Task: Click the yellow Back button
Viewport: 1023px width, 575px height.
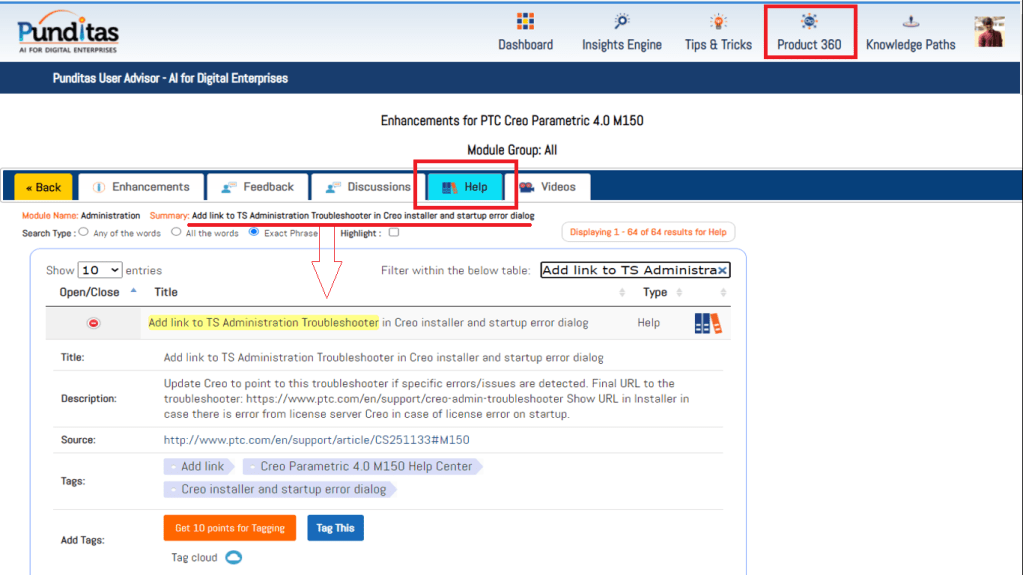Action: coord(43,187)
